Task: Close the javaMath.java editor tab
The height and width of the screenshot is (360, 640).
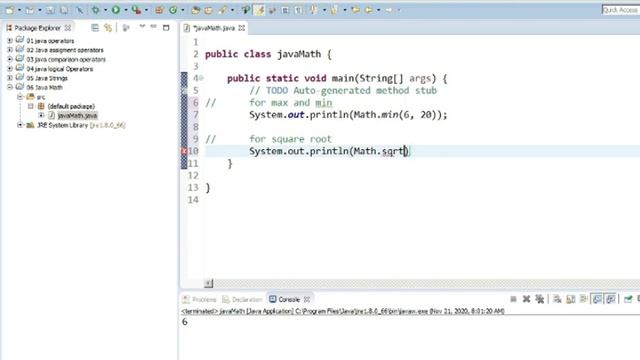Action: (x=242, y=28)
